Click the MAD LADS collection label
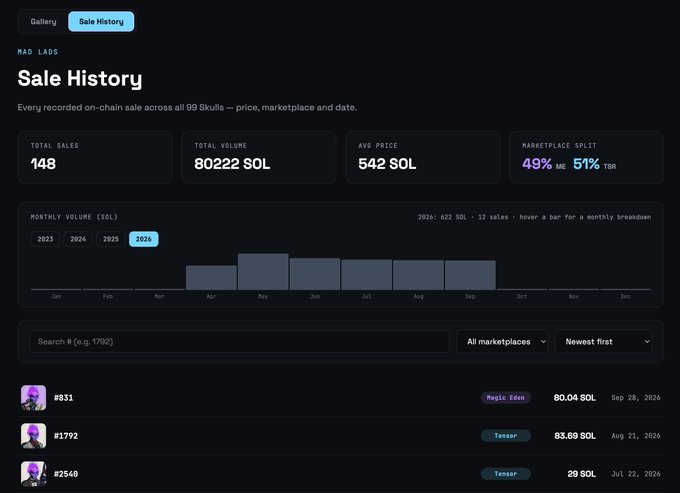Image resolution: width=680 pixels, height=493 pixels. (38, 52)
